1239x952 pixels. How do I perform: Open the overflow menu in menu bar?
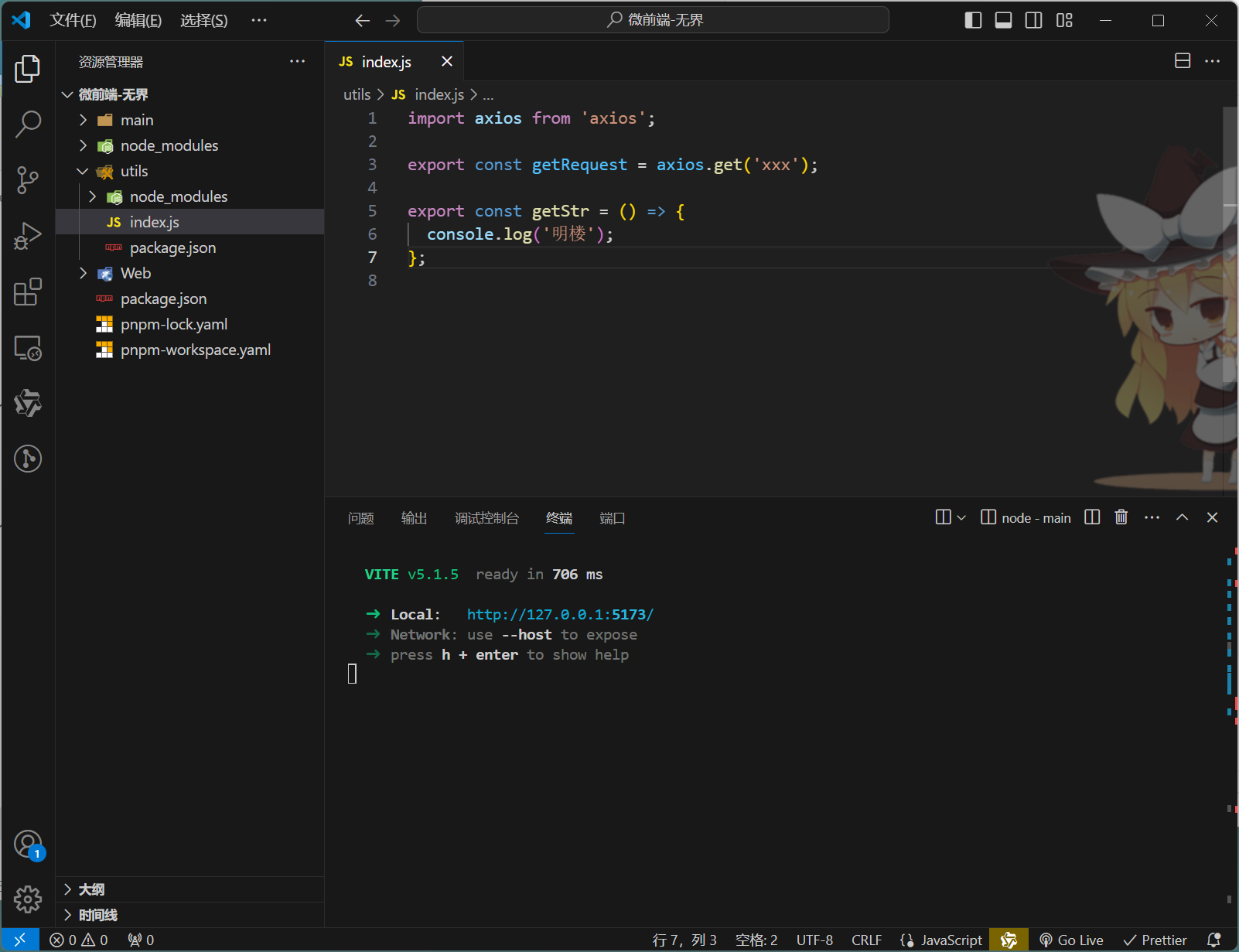(x=259, y=20)
